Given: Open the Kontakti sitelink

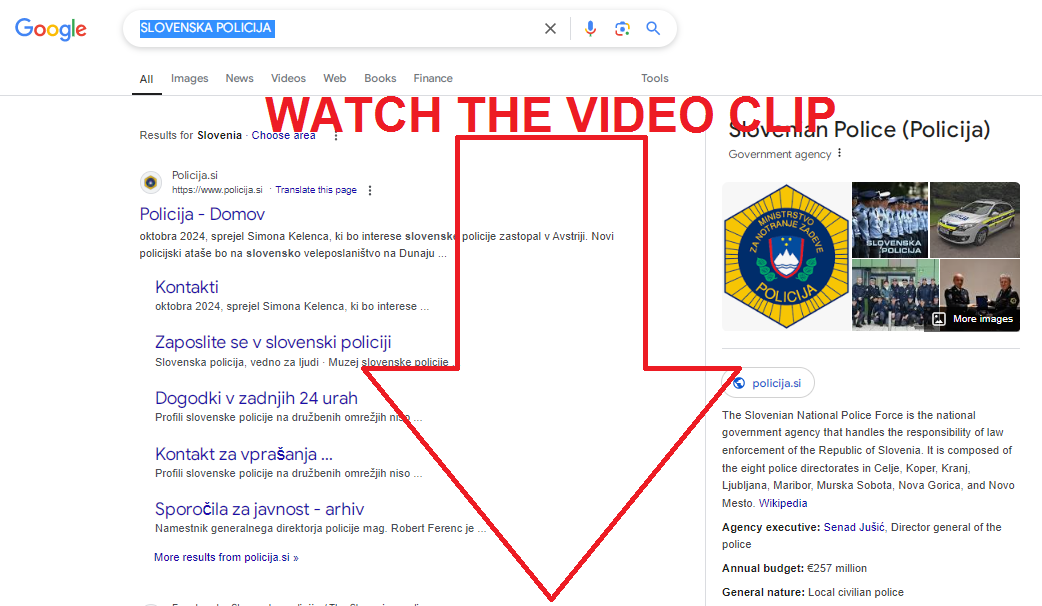Looking at the screenshot, I should tap(187, 287).
